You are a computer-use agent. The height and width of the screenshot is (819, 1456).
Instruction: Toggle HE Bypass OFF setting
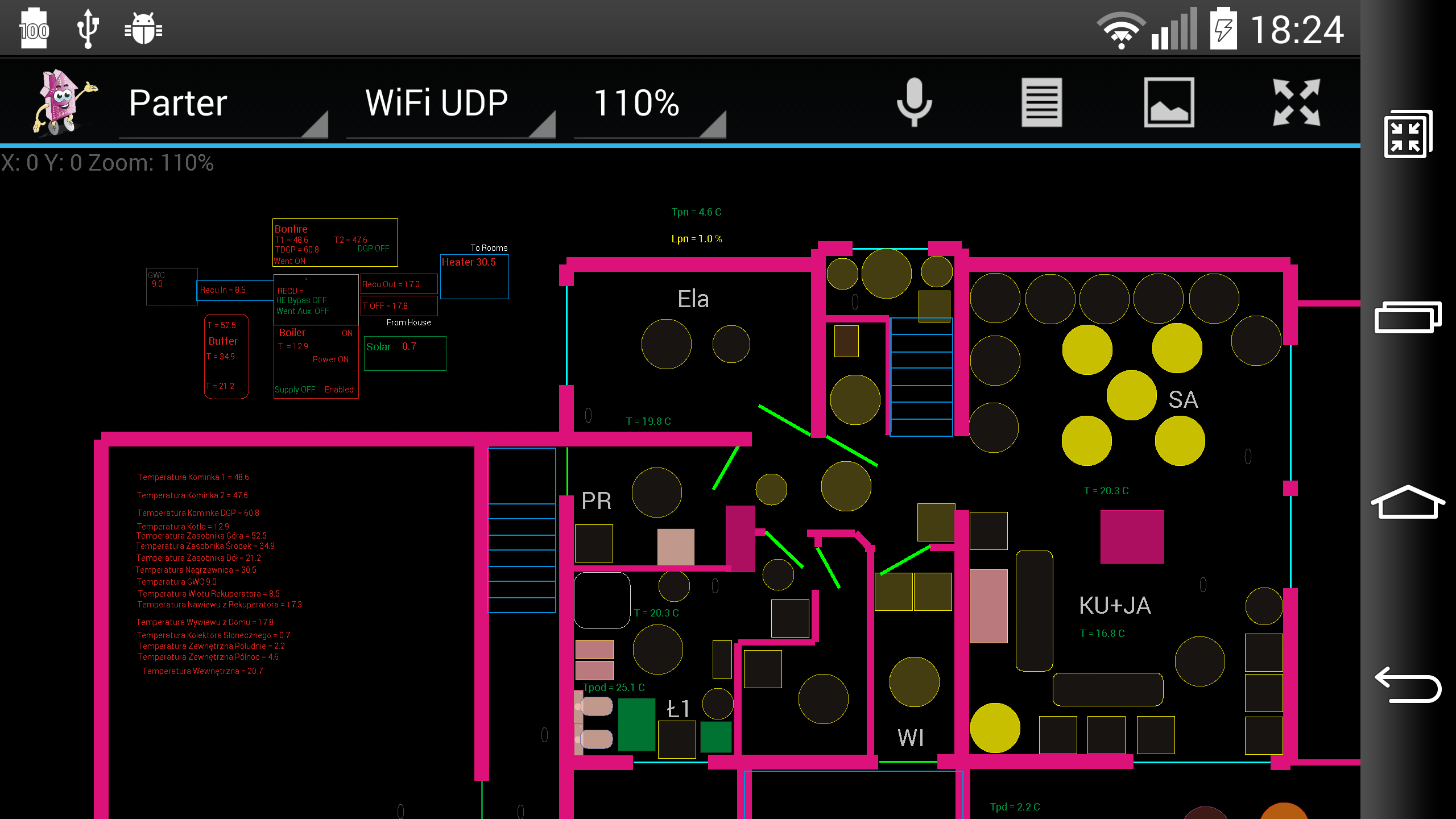(302, 300)
